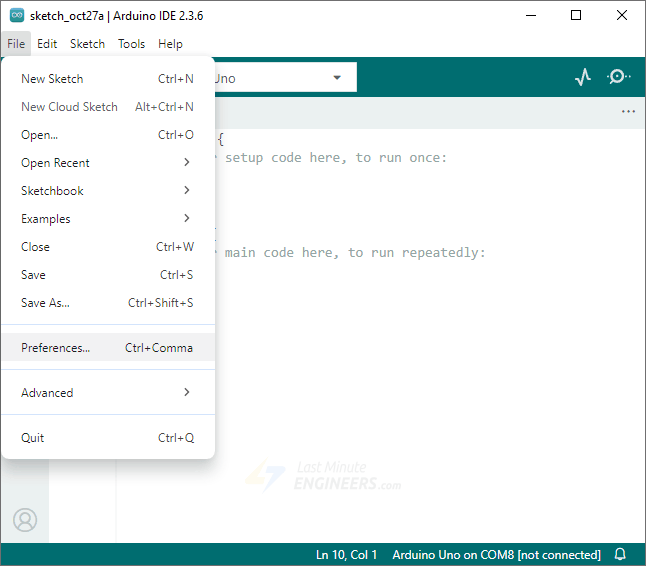Screen dimensions: 646x566
Task: Expand the Advanced submenu
Action: pos(108,393)
